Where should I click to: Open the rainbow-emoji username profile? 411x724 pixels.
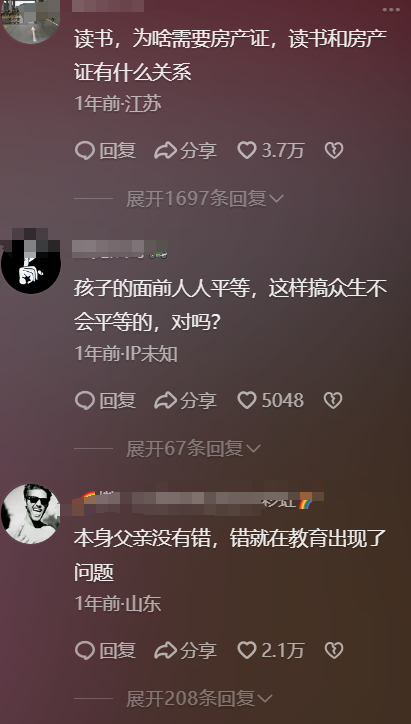(193, 502)
